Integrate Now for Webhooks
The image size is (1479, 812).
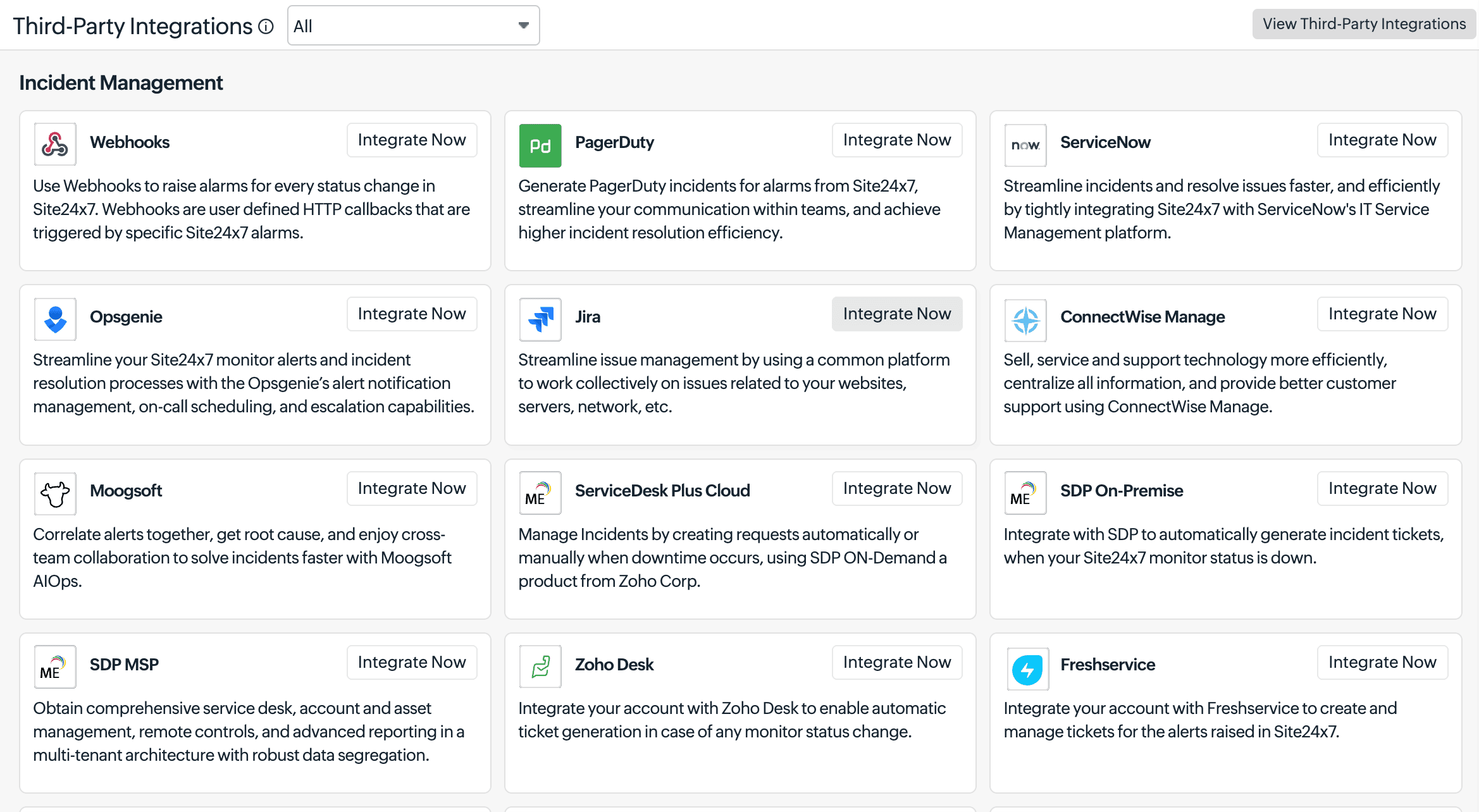[412, 140]
